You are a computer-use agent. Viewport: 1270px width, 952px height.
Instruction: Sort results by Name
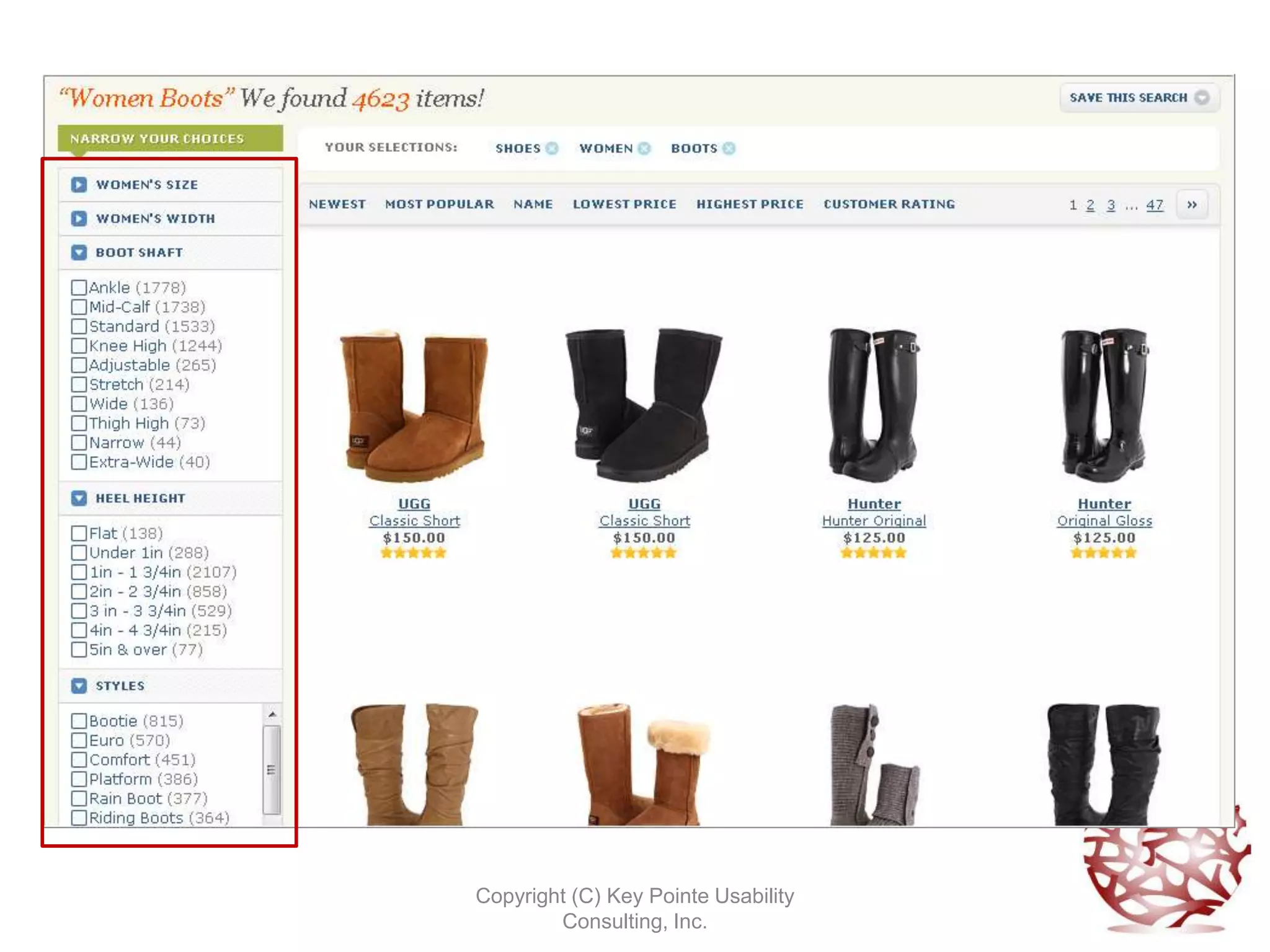point(533,205)
